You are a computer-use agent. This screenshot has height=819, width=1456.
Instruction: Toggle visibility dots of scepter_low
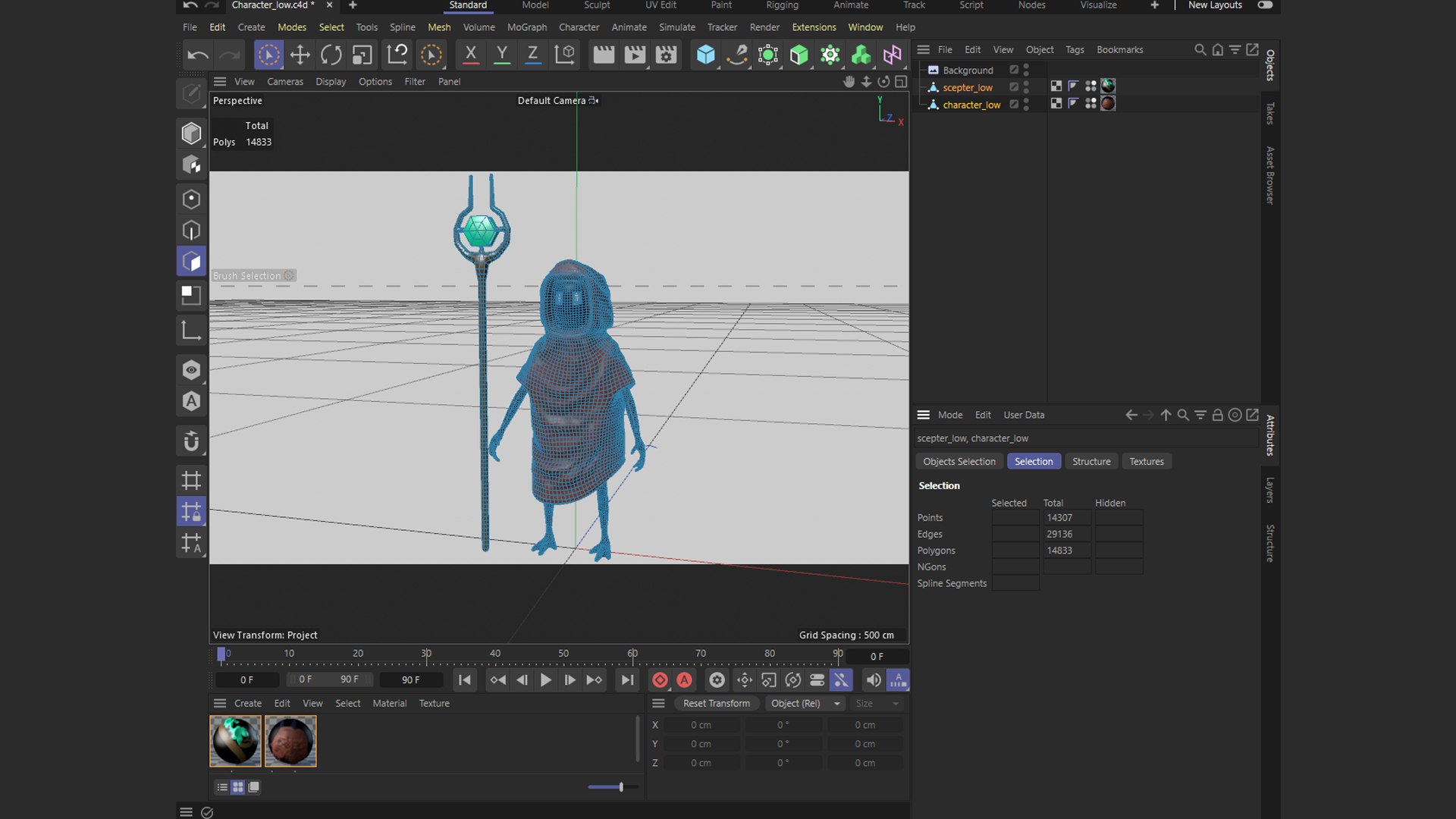tap(1026, 87)
